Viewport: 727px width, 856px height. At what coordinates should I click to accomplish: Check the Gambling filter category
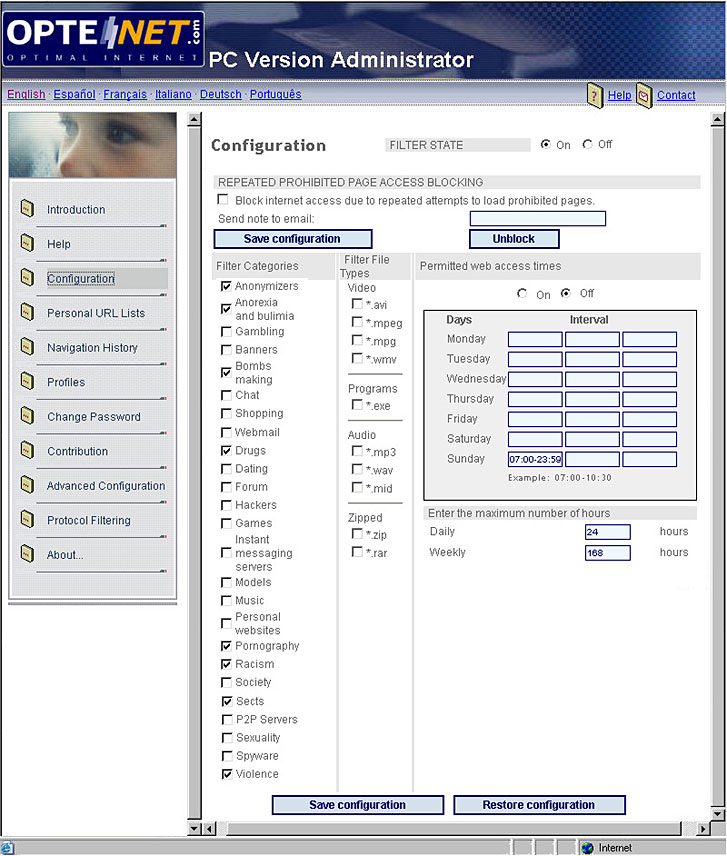(x=226, y=332)
